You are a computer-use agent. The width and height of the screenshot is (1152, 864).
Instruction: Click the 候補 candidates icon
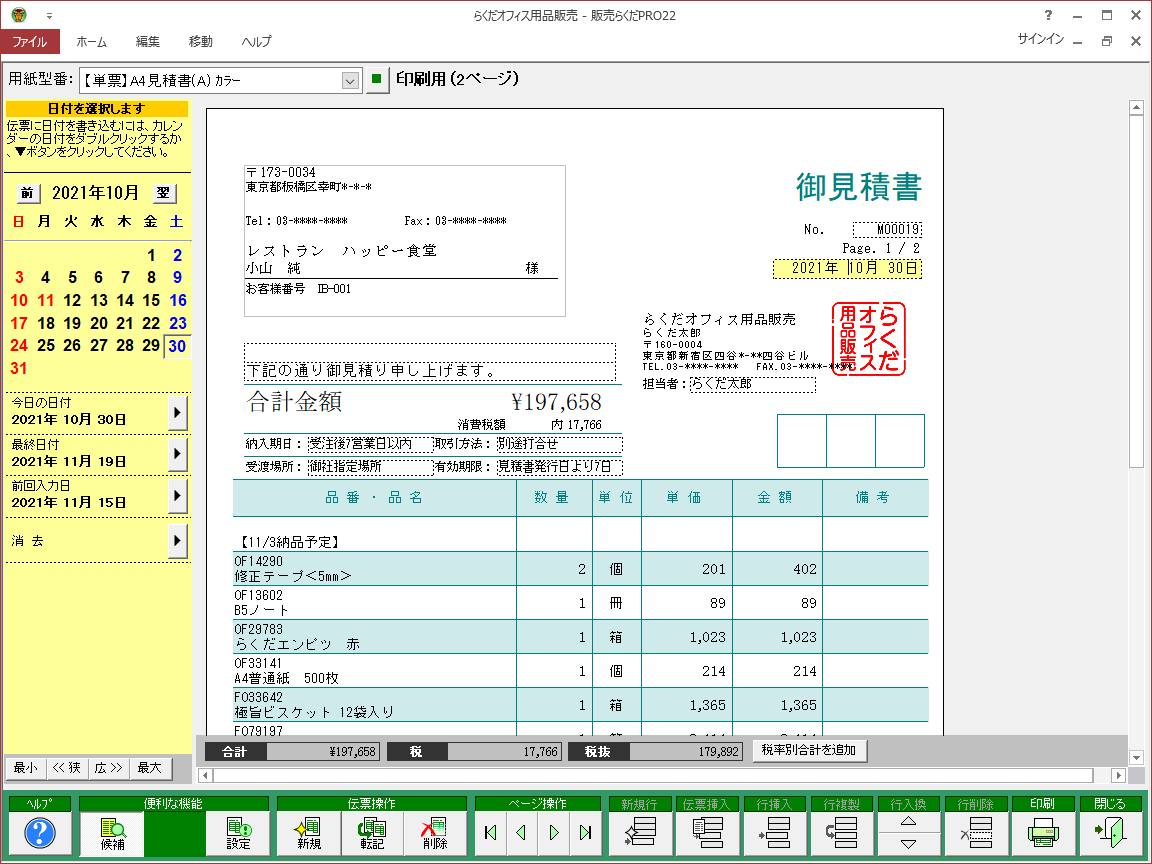pyautogui.click(x=112, y=833)
